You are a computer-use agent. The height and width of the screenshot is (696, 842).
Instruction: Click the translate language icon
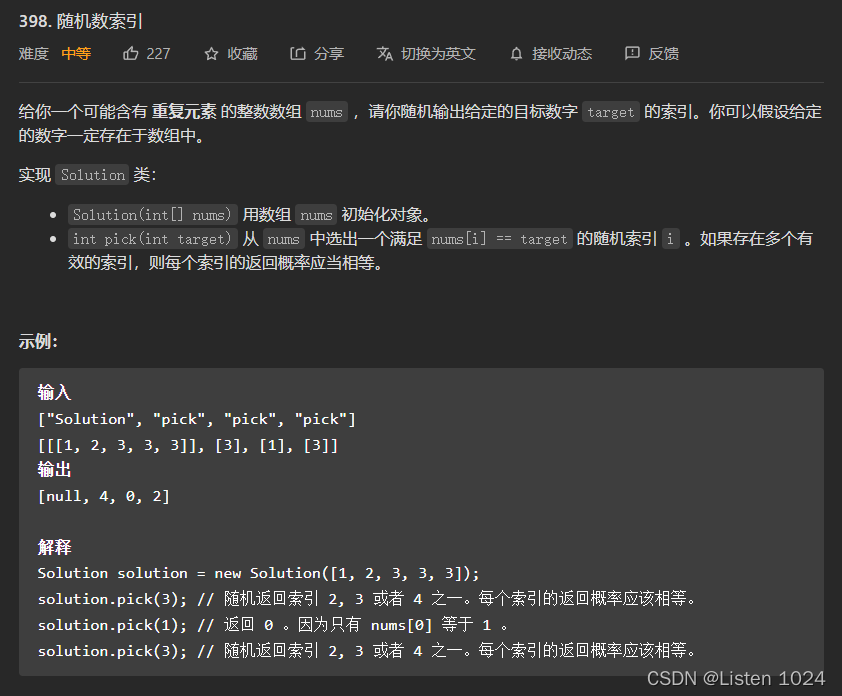click(x=384, y=54)
